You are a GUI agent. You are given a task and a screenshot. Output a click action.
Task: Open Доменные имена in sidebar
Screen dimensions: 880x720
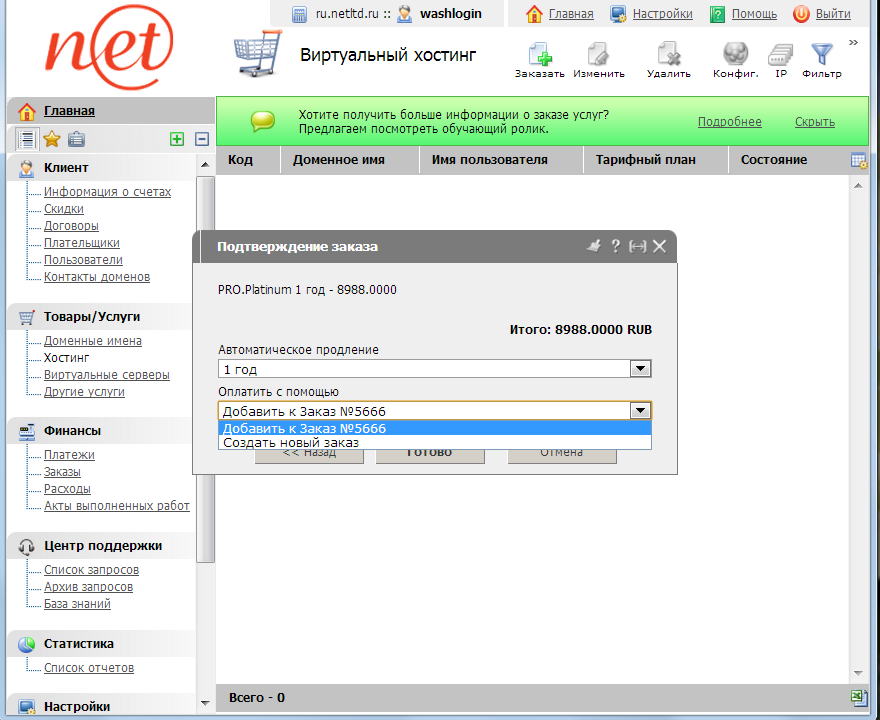click(x=92, y=341)
